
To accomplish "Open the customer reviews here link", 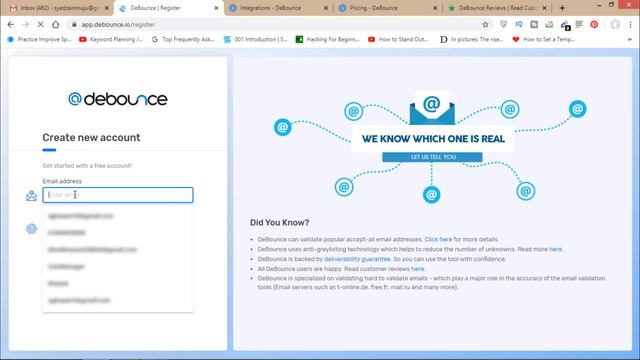I will click(417, 269).
